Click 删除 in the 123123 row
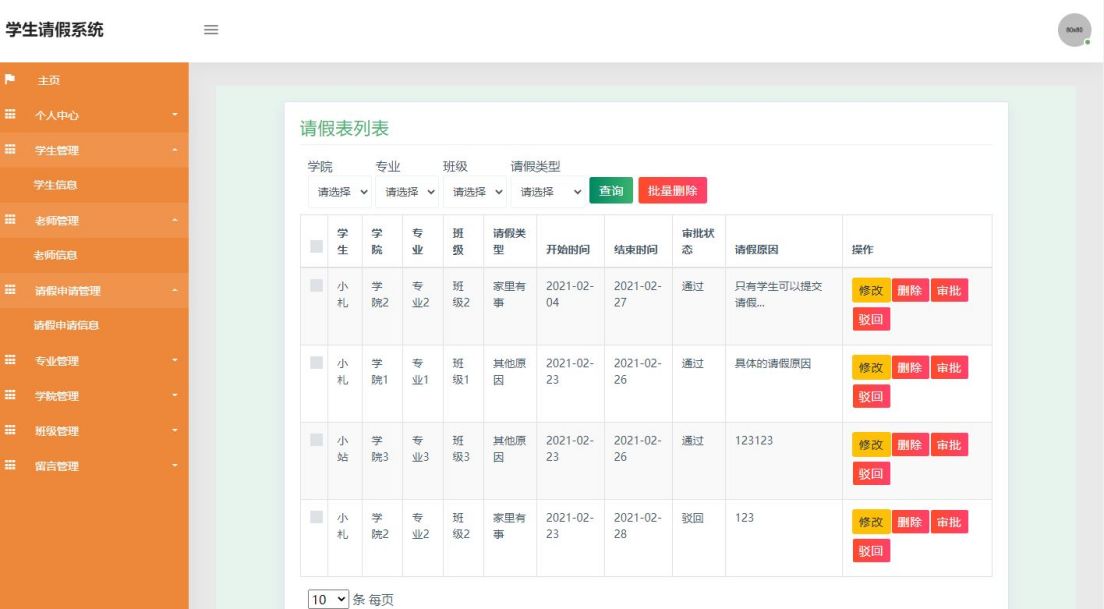1104x609 pixels. pos(910,445)
